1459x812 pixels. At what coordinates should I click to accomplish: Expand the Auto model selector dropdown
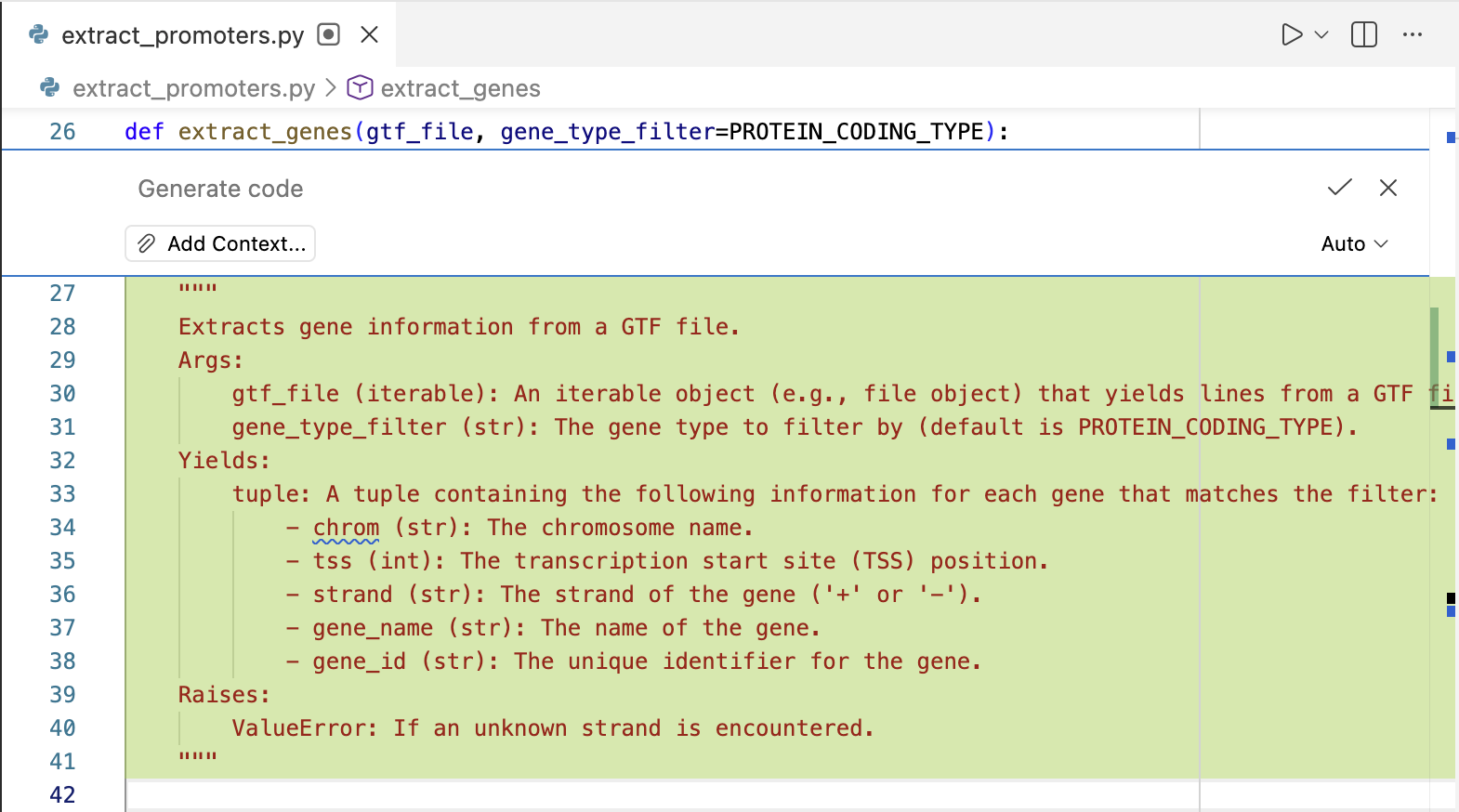1354,243
